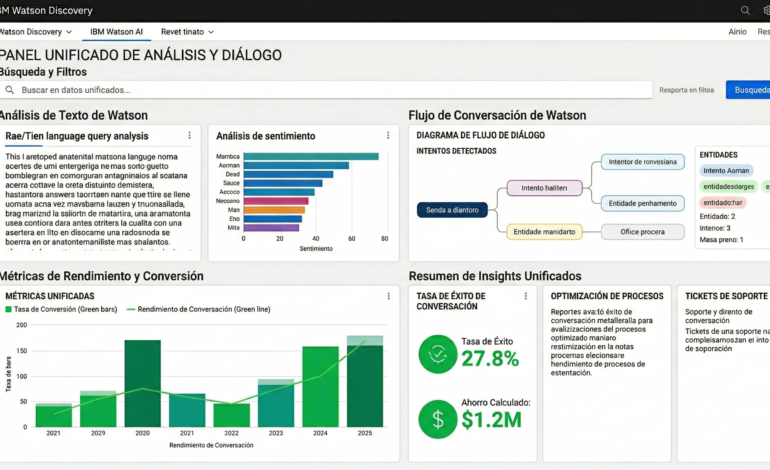Click the green checkmark Tasa de Éxito icon

[438, 354]
